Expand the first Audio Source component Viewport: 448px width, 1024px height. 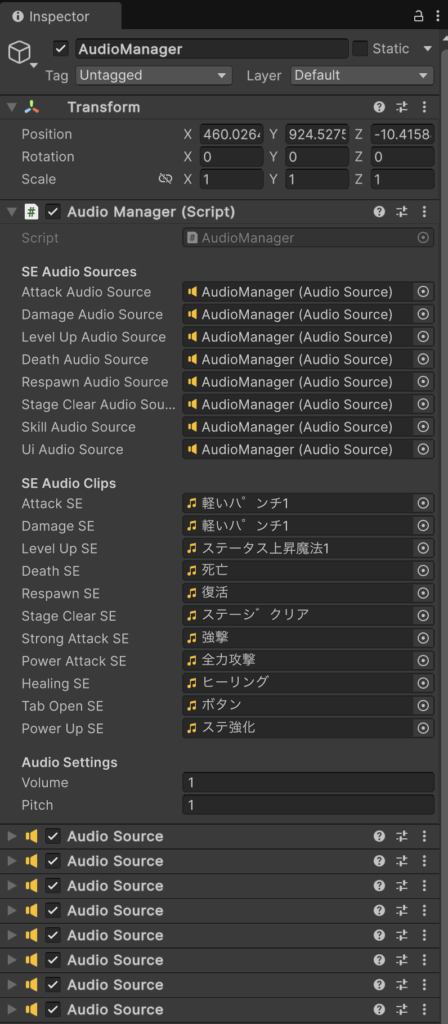point(12,836)
